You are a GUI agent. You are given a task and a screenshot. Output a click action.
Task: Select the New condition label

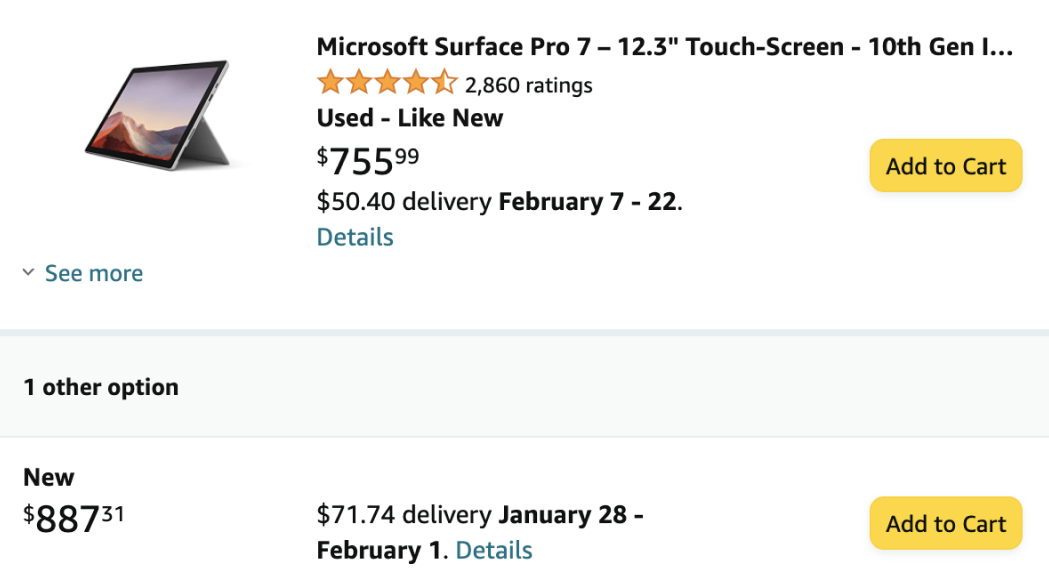(48, 477)
